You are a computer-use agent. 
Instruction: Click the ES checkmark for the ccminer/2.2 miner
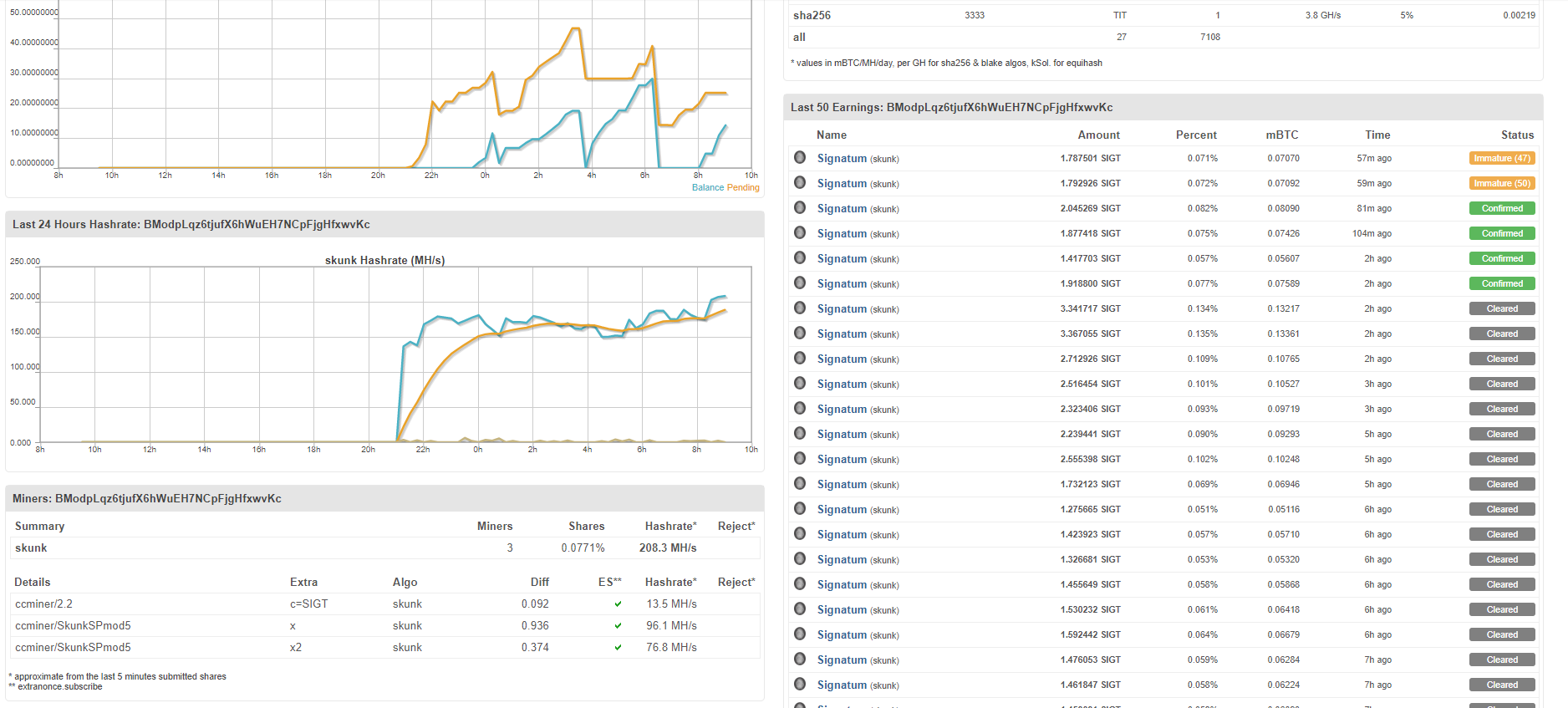[x=618, y=604]
